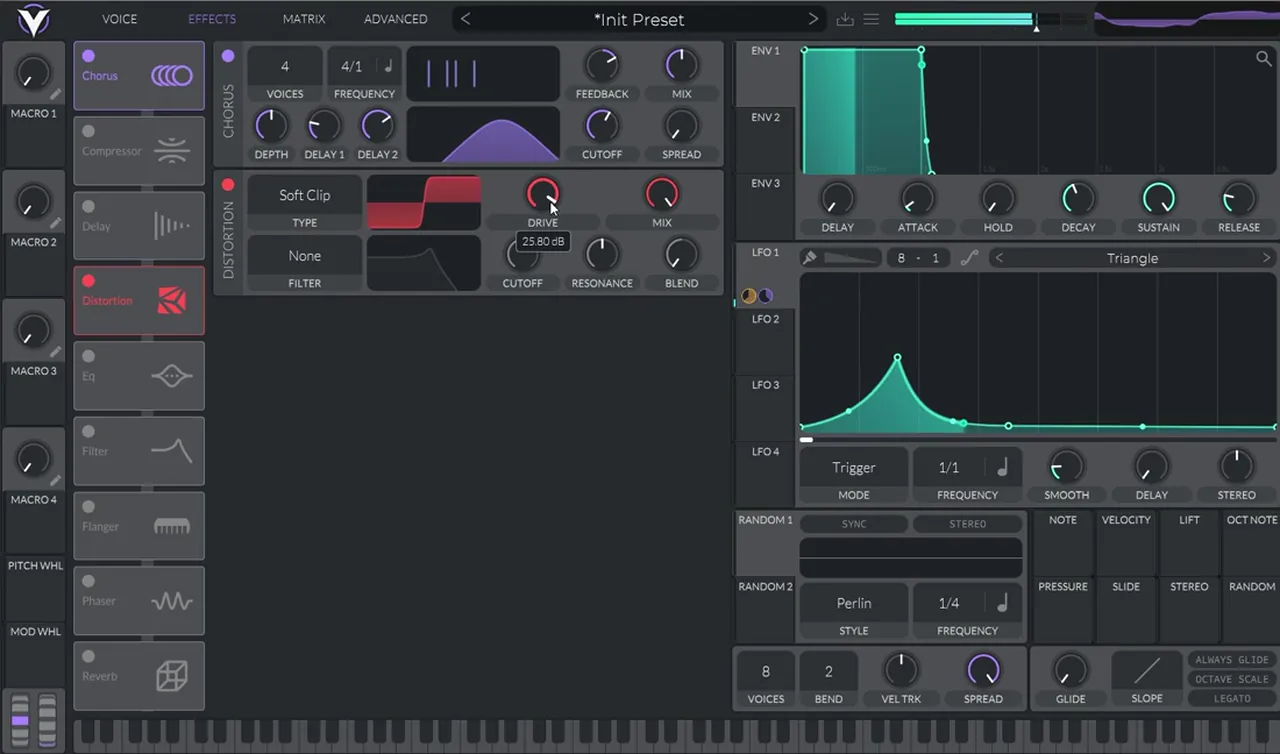
Task: Open the LFO 1 Trigger mode selector
Action: (854, 467)
